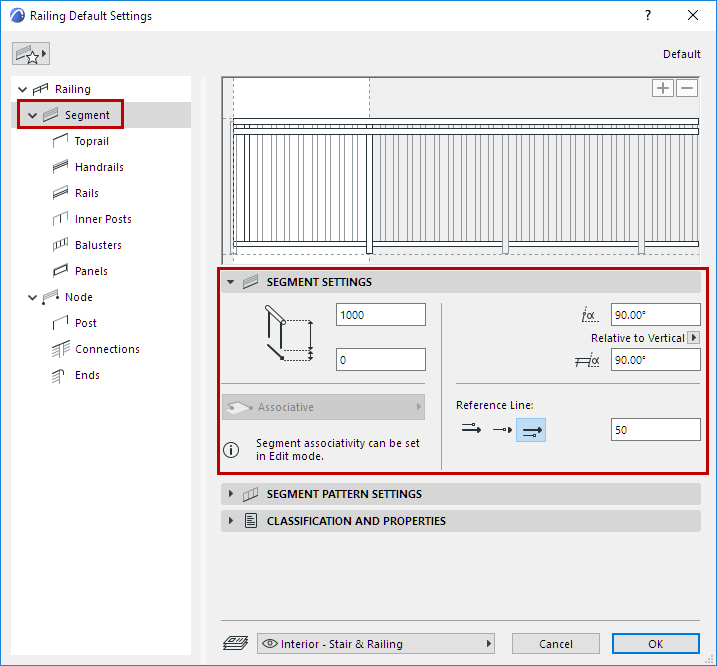Open the Favorites star button
Screen dimensions: 717x666
coord(31,54)
